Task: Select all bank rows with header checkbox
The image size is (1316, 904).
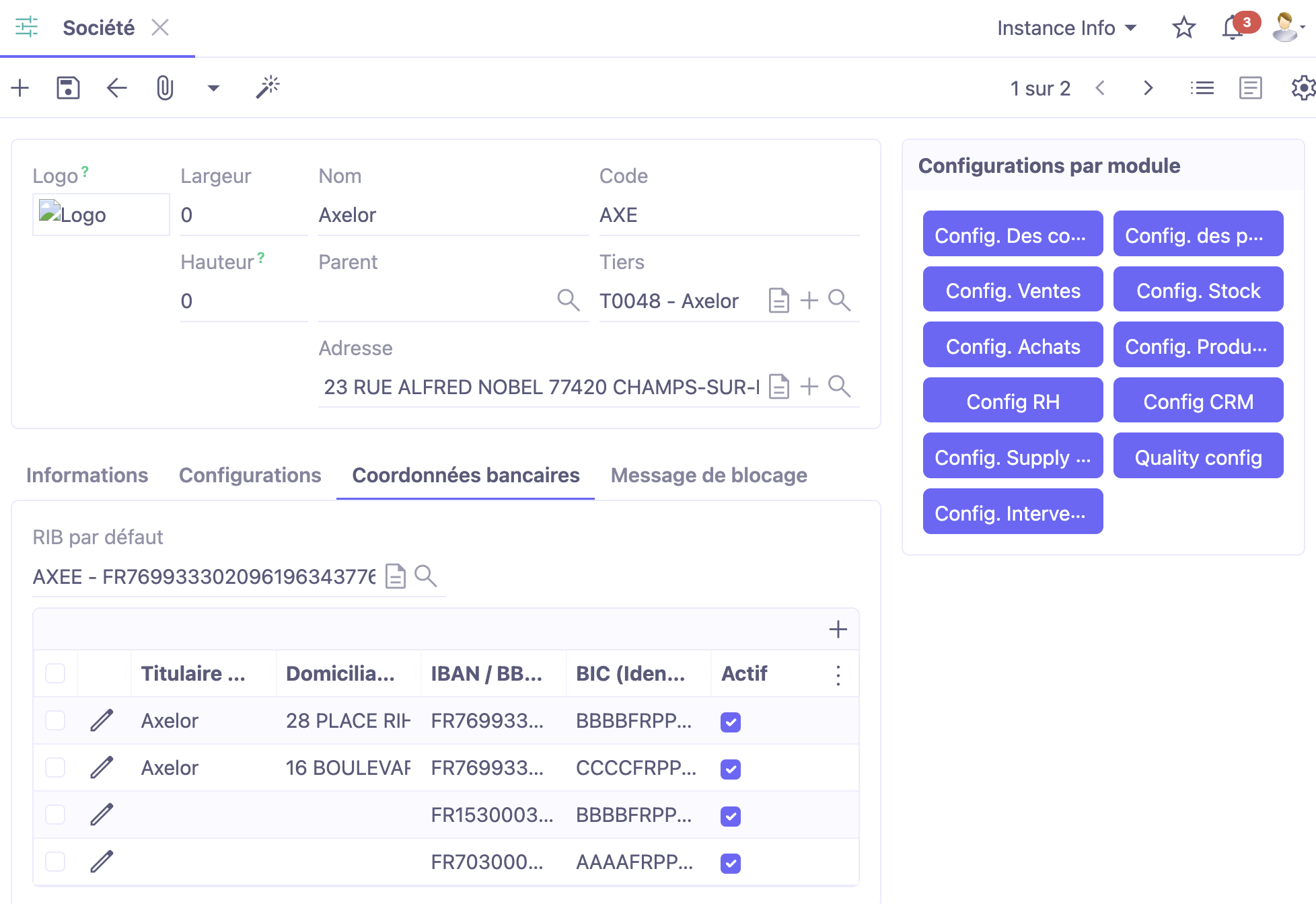Action: pos(54,673)
